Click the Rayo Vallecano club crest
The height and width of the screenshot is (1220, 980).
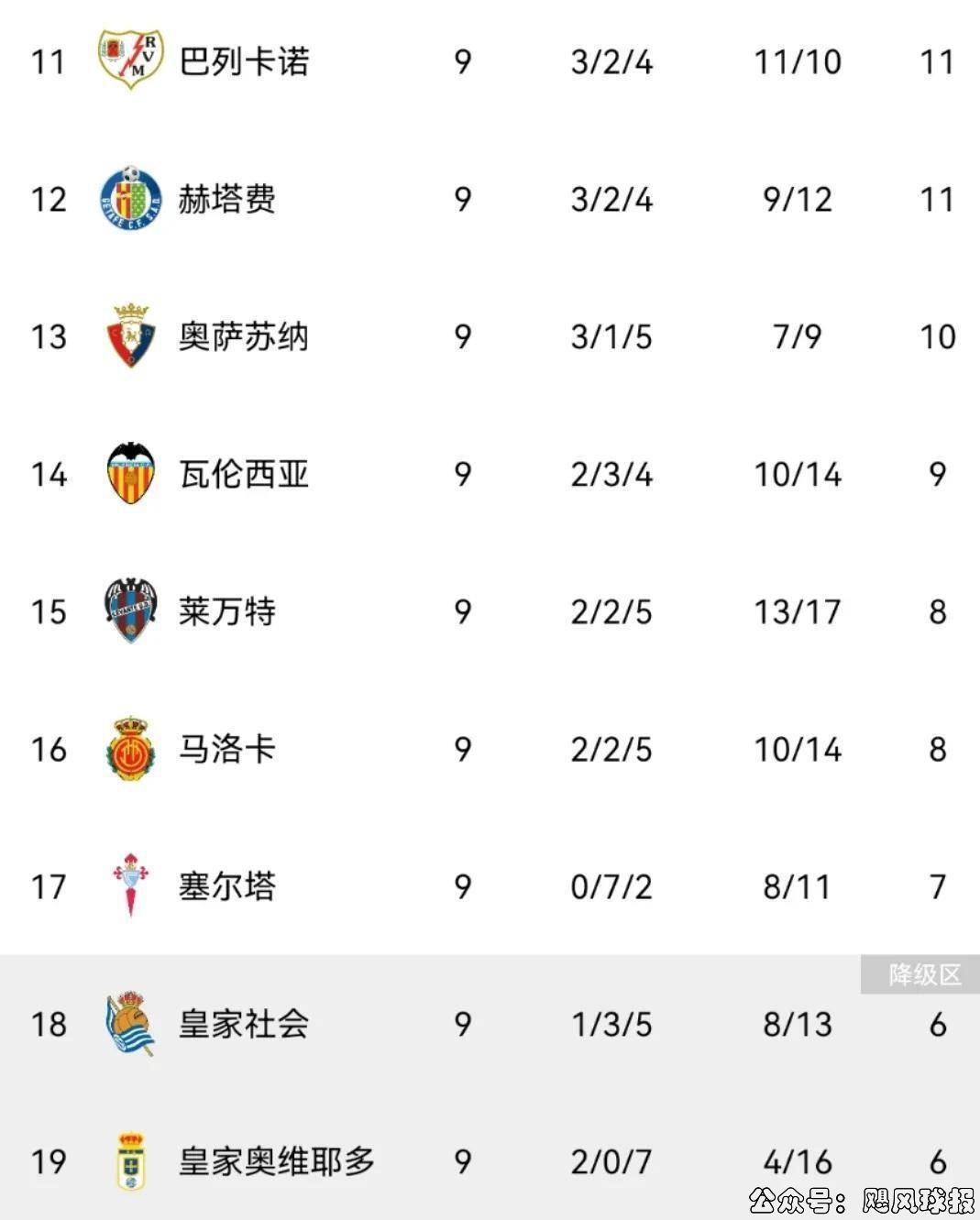130,60
